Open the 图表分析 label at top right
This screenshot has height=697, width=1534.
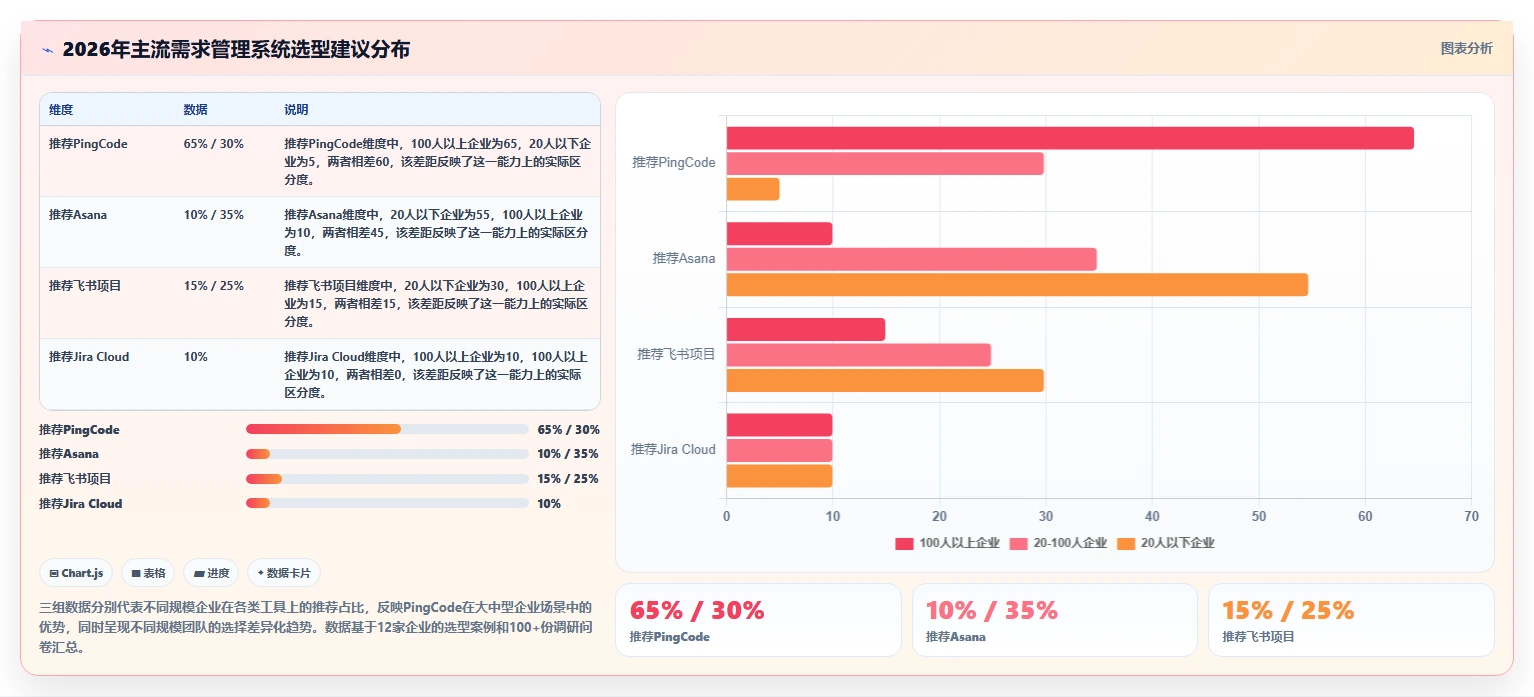click(1466, 49)
